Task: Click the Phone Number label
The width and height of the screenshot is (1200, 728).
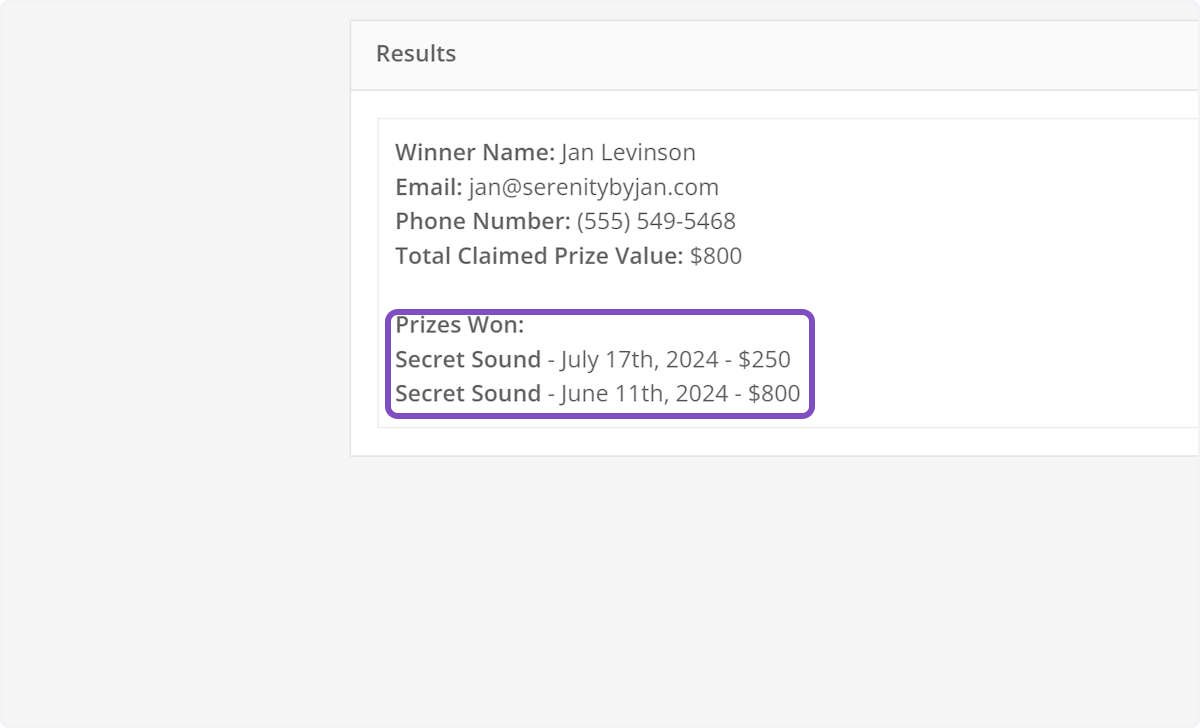Action: (x=482, y=222)
